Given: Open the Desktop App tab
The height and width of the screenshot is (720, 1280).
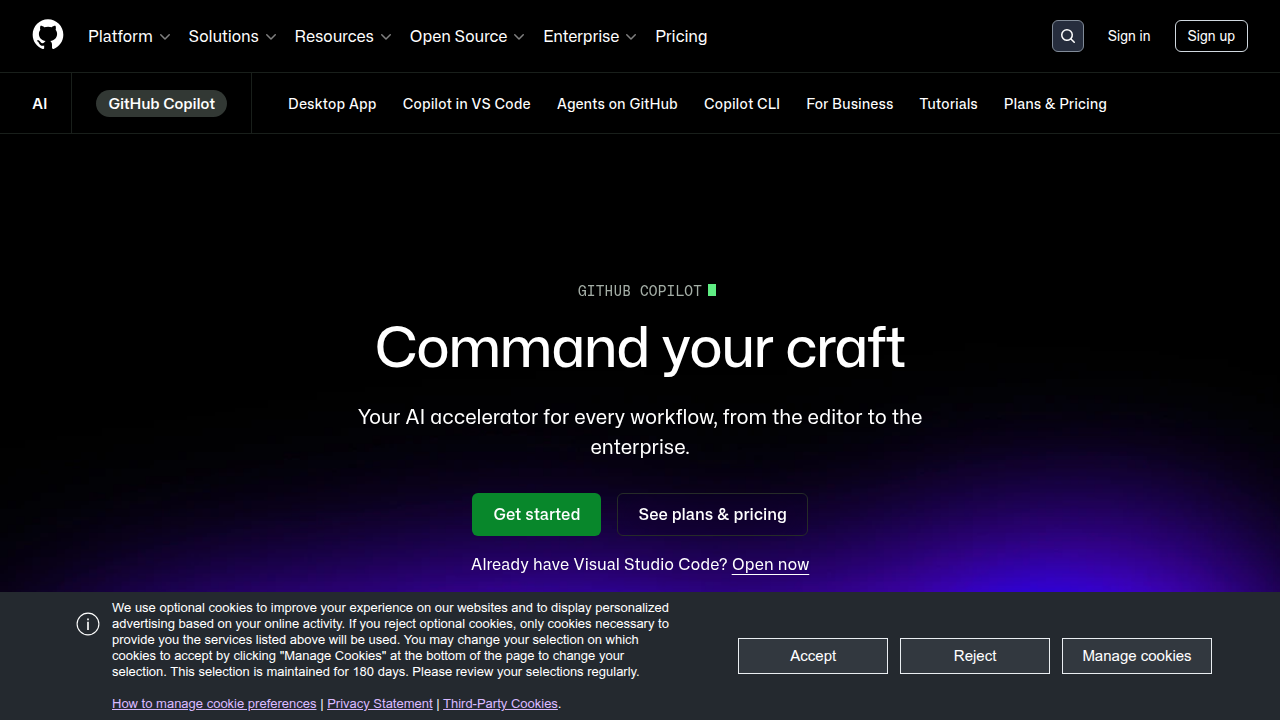Looking at the screenshot, I should (332, 104).
